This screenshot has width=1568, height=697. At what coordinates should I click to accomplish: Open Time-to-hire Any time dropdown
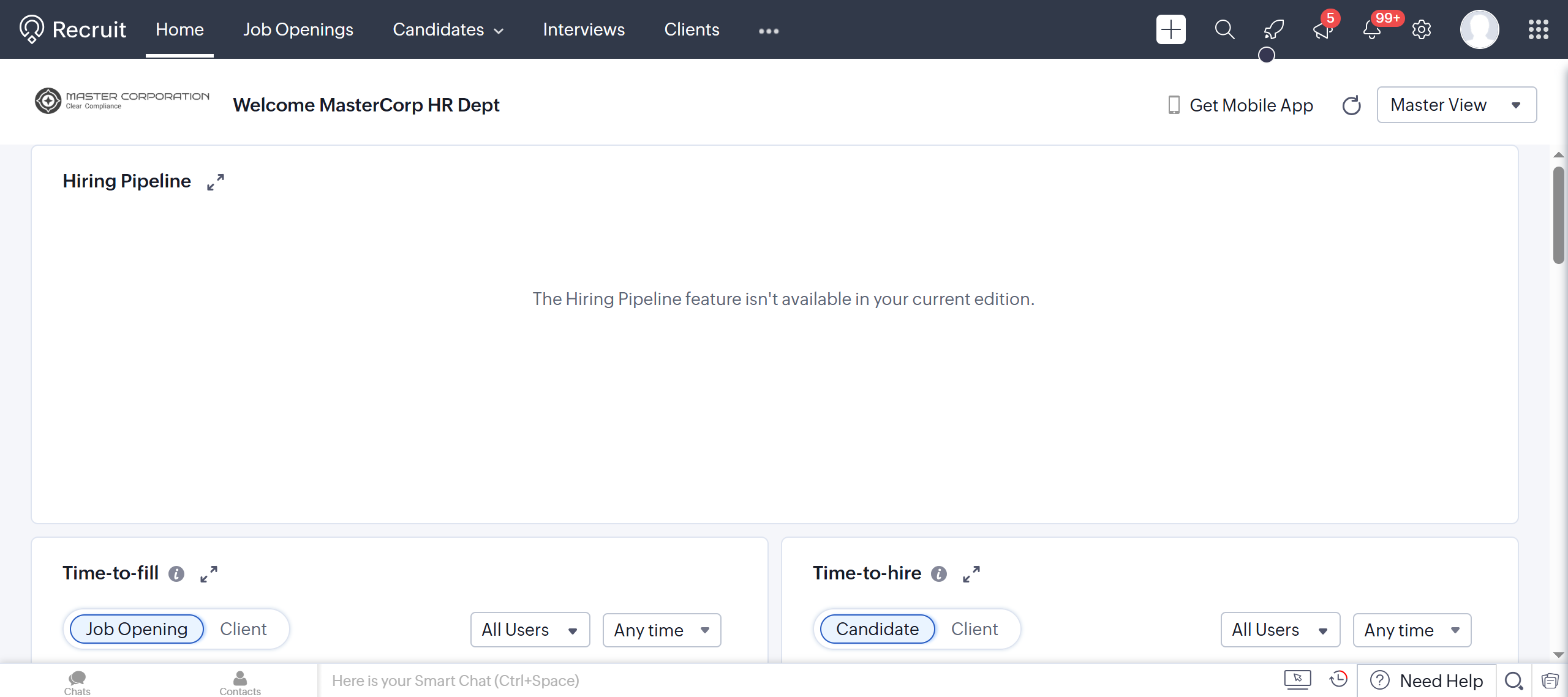pyautogui.click(x=1411, y=630)
